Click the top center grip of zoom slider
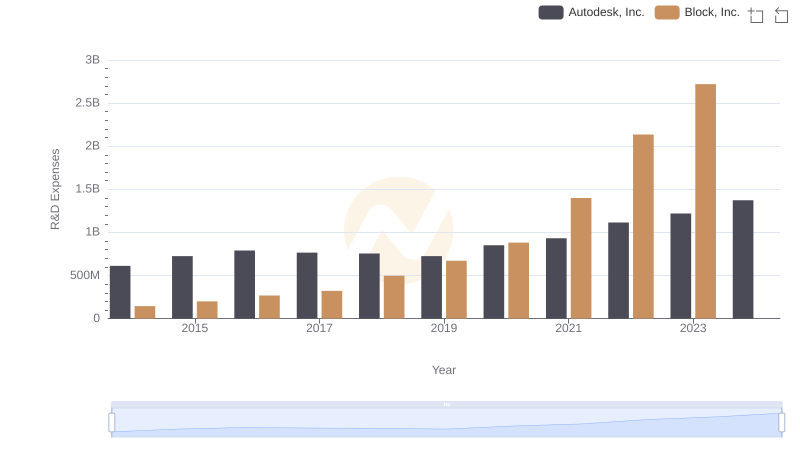The height and width of the screenshot is (461, 800). pyautogui.click(x=446, y=404)
